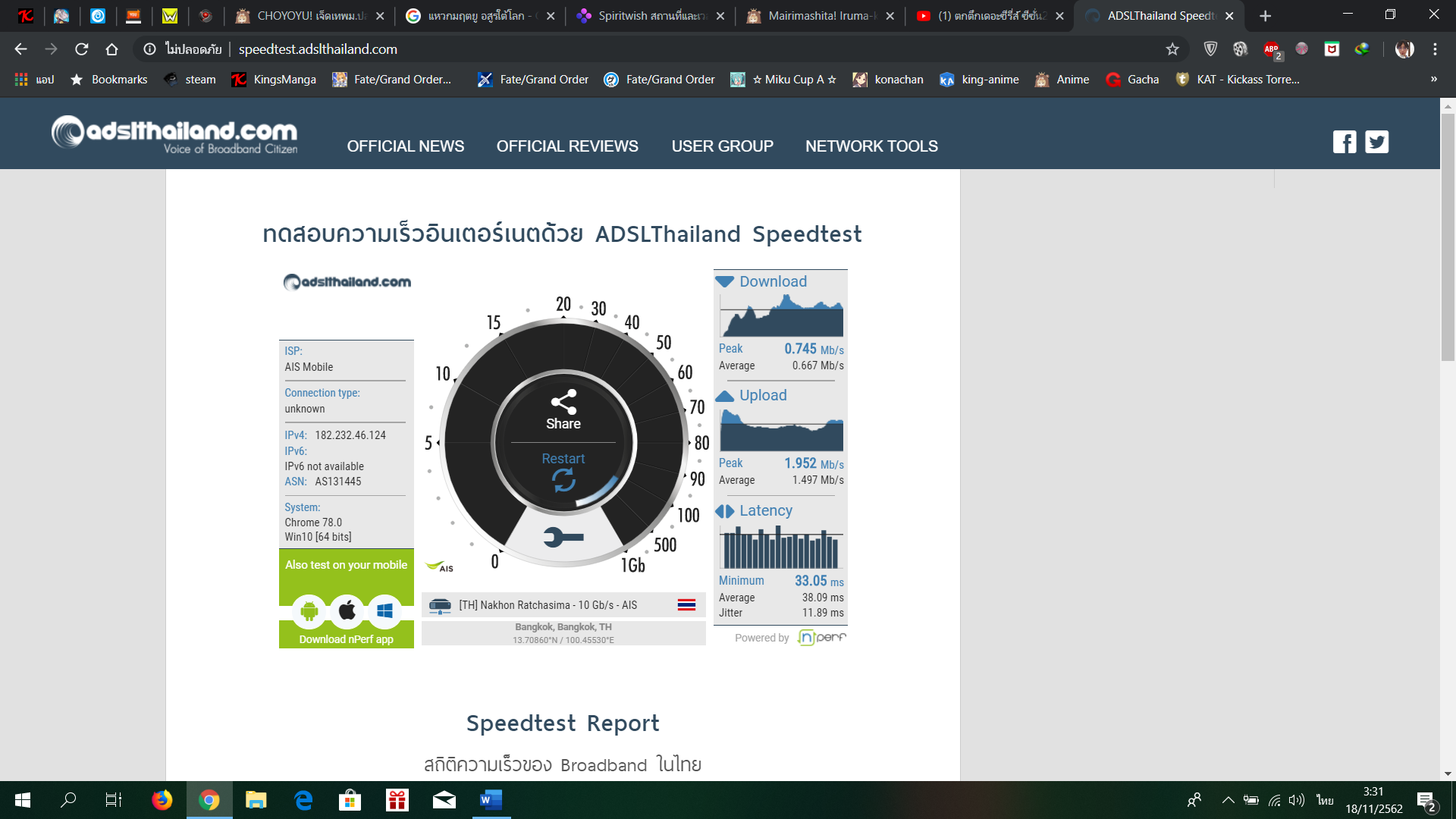Select the Nakhon Ratchasima AIS server row
The image size is (1456, 819).
point(563,605)
